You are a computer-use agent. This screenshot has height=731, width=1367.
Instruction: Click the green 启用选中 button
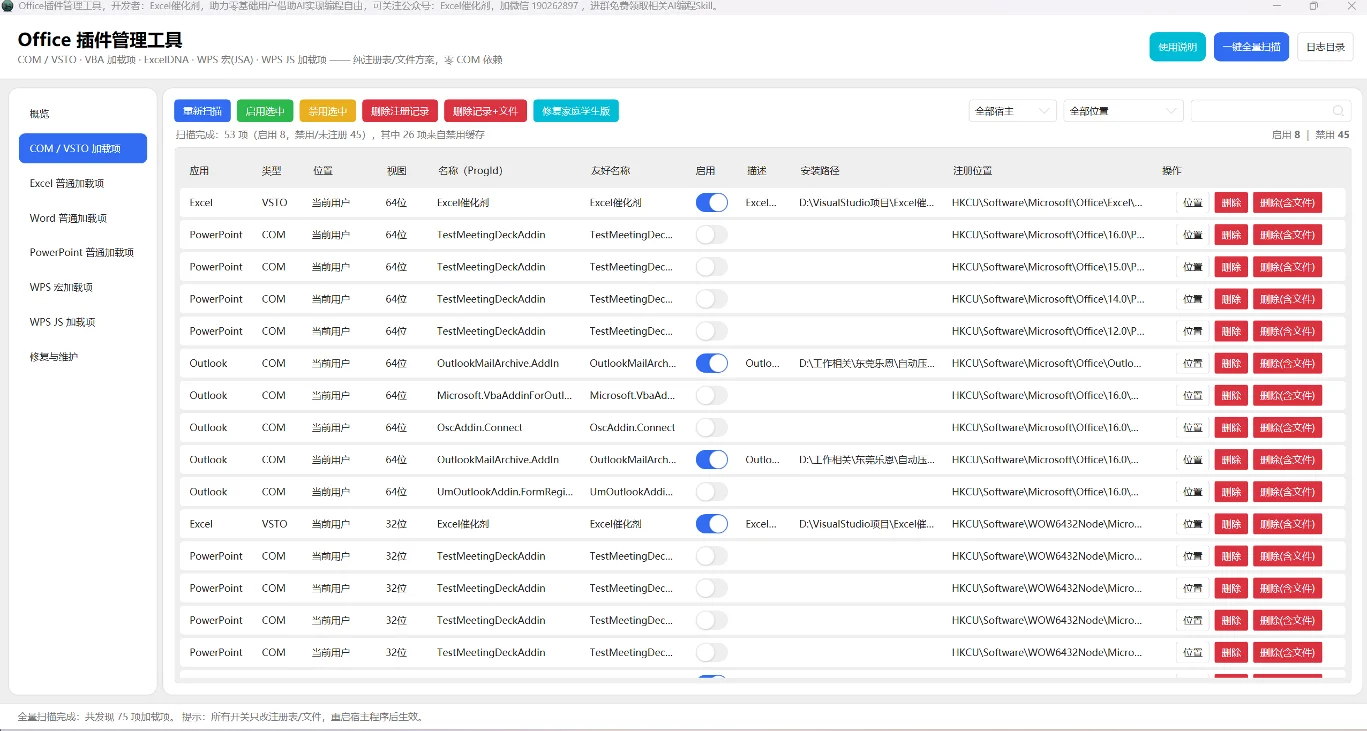(x=265, y=111)
